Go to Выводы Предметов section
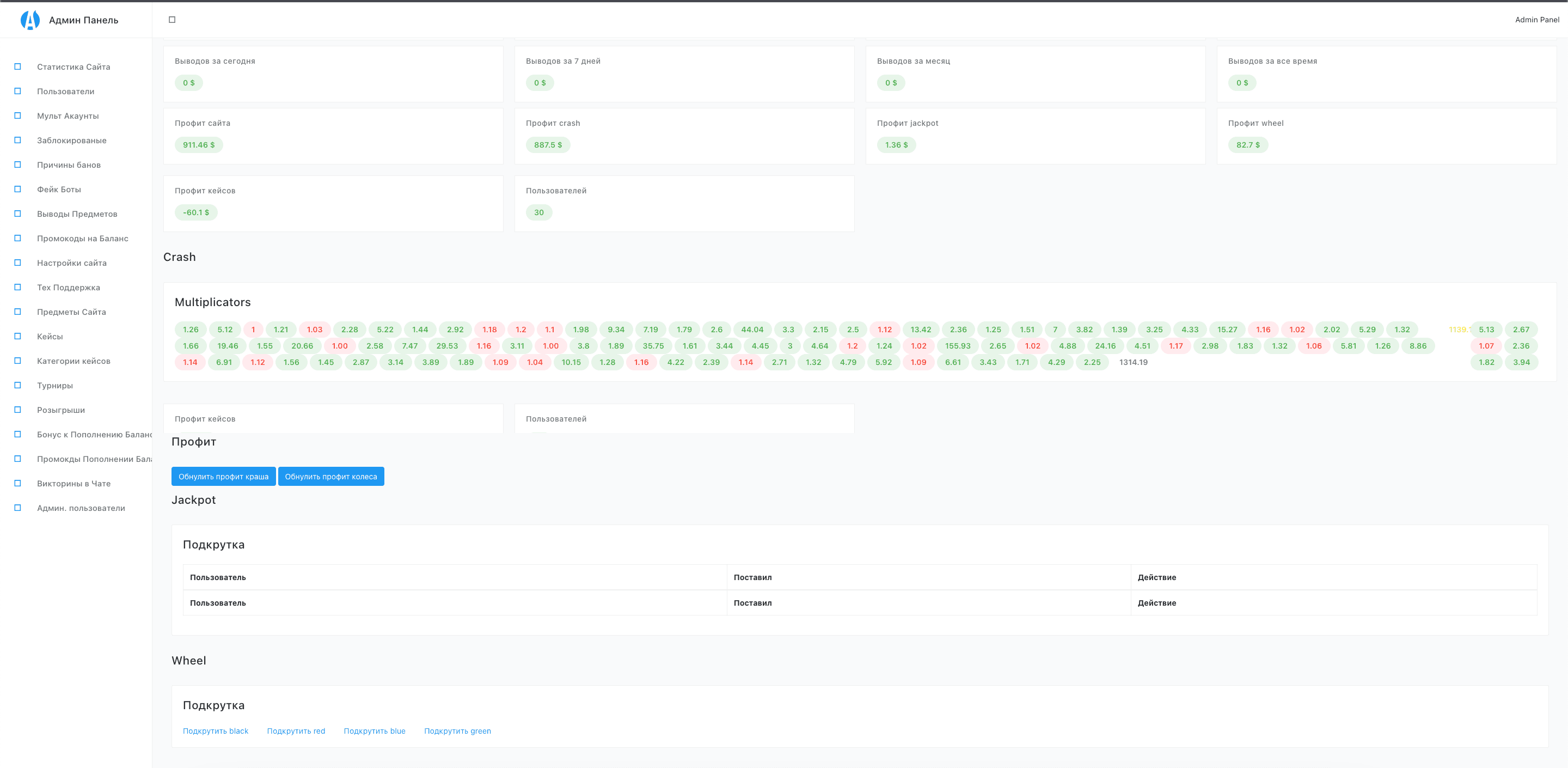This screenshot has height=768, width=1568. 77,214
